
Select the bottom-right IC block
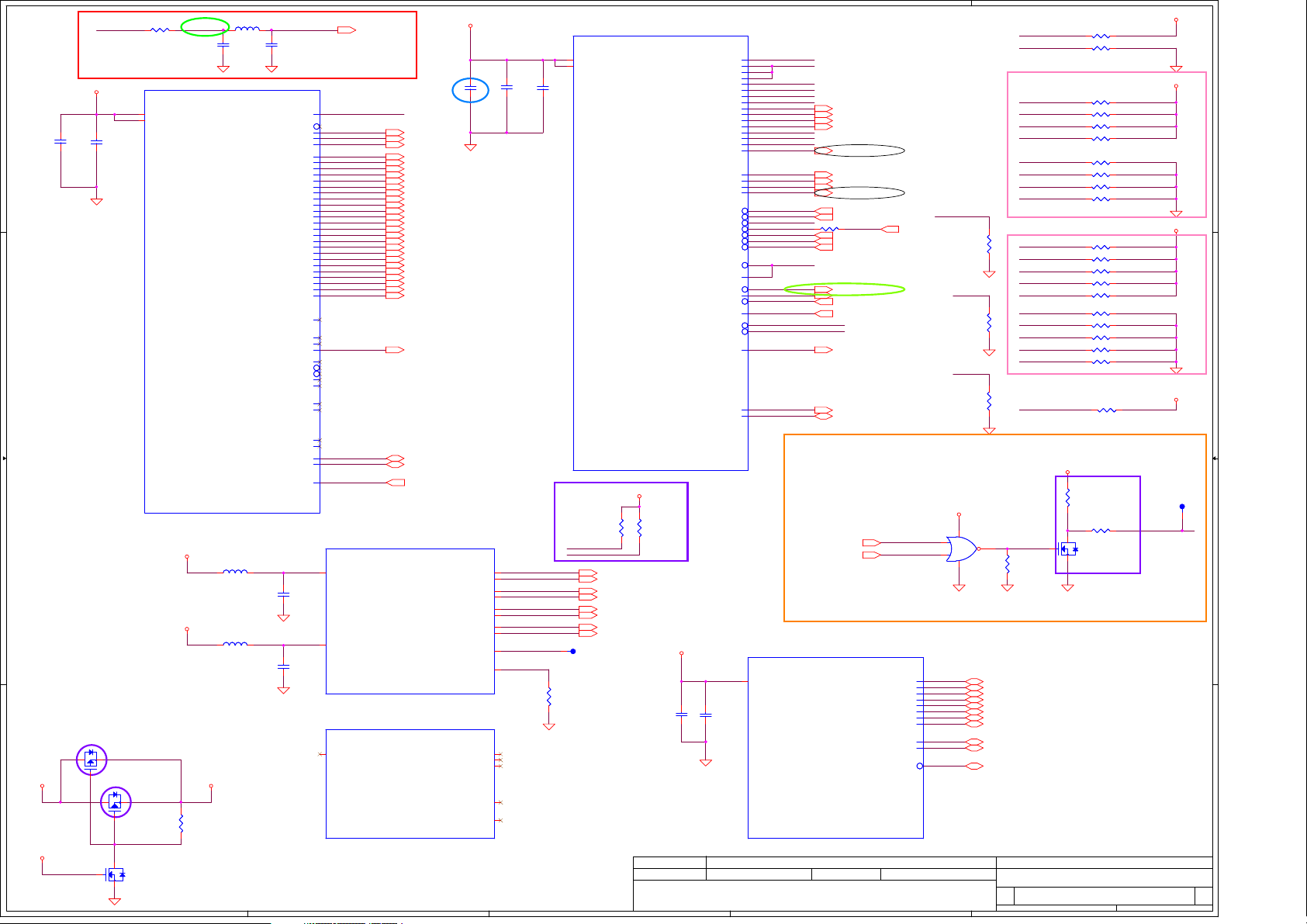(835, 748)
